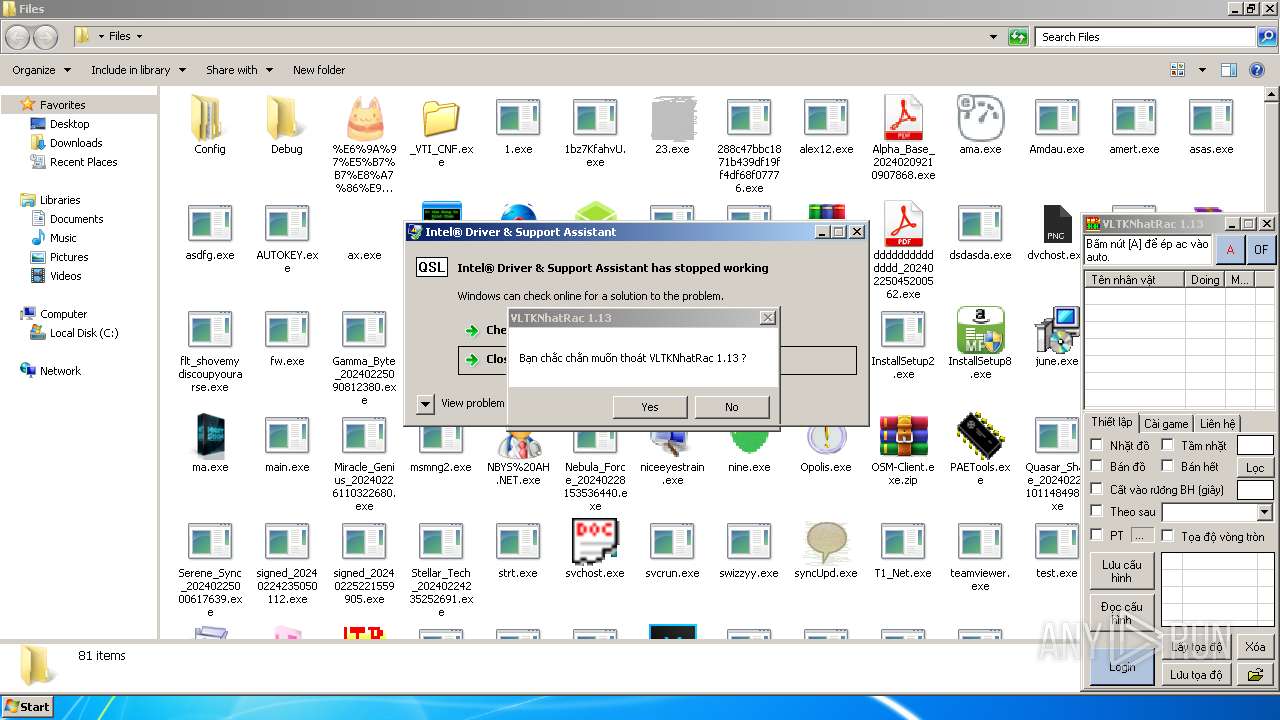Open address bar history dropdown arrow
1280x720 pixels.
tap(993, 37)
